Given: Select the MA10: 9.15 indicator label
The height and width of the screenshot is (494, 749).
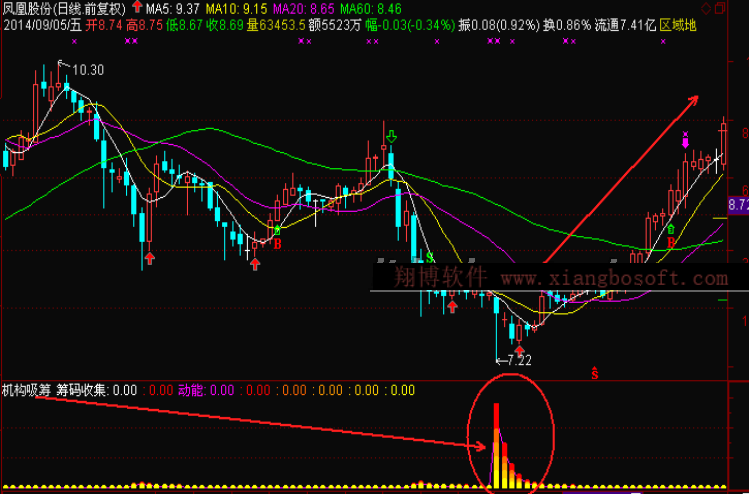Looking at the screenshot, I should point(236,9).
